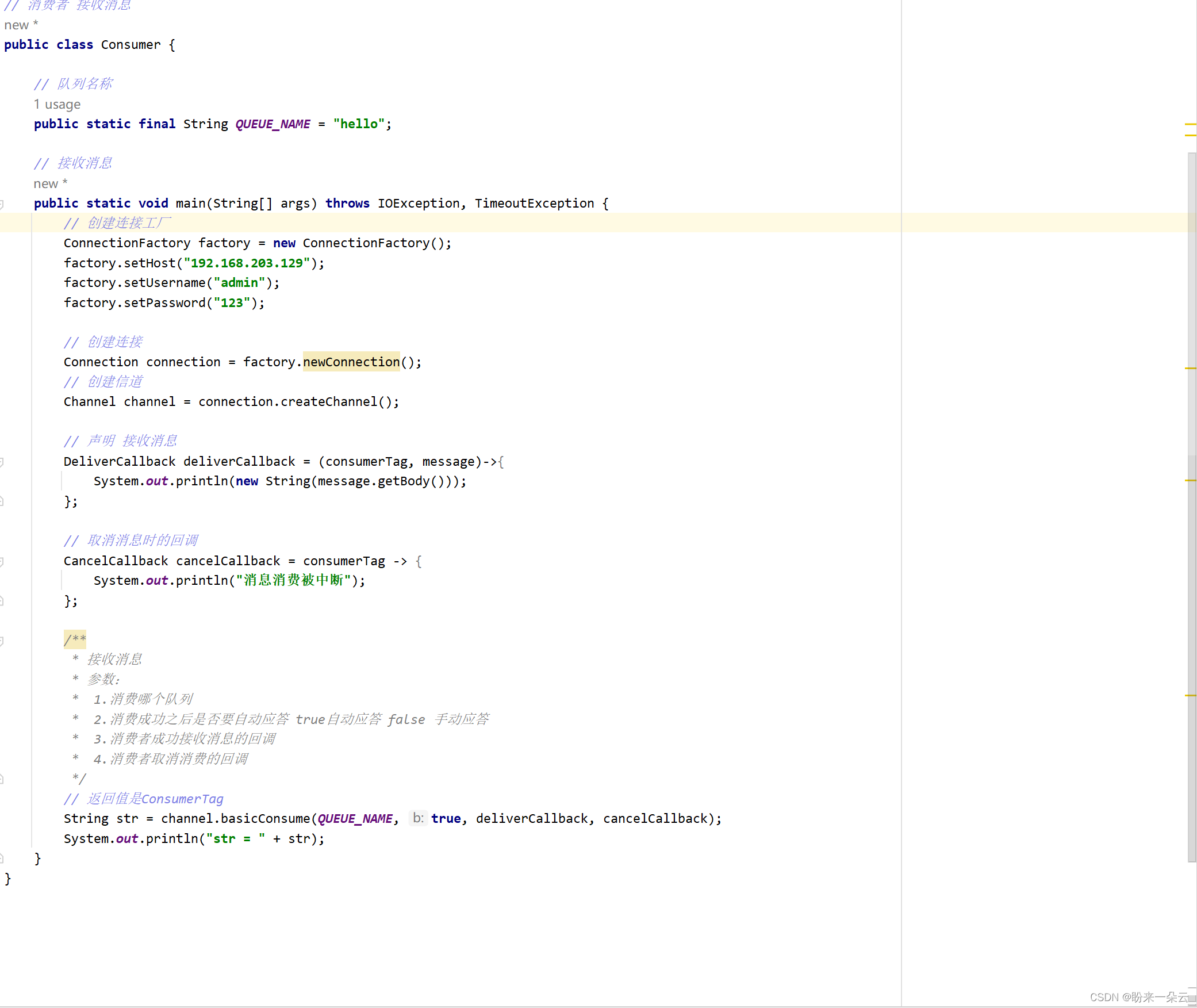1197x1008 pixels.
Task: Select the "hello" string literal
Action: [359, 124]
